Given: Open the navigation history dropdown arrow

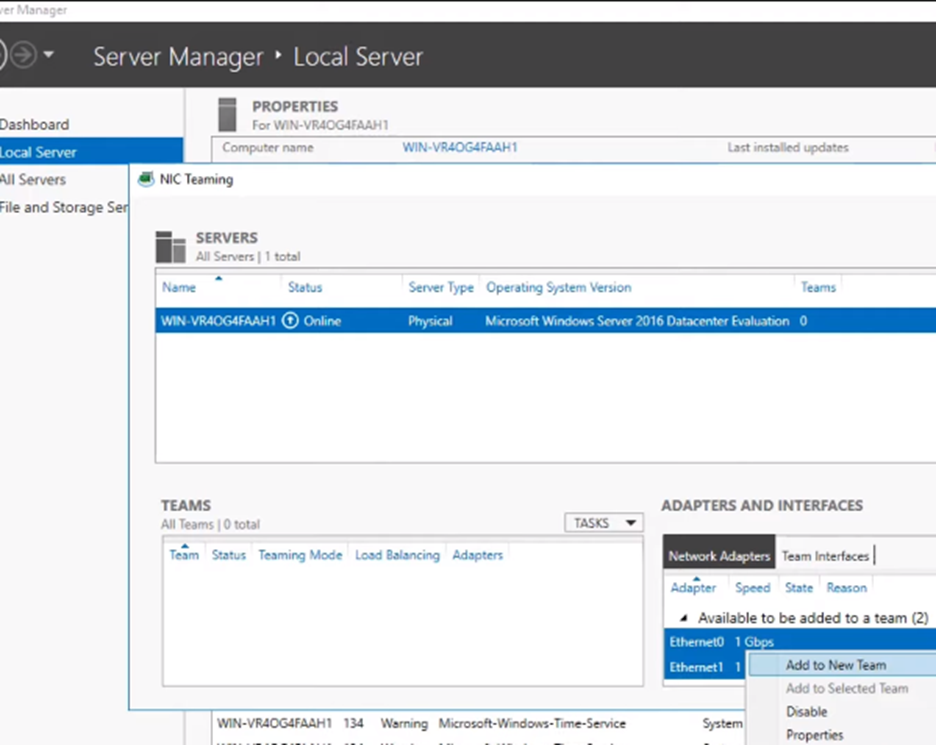Looking at the screenshot, I should click(48, 54).
